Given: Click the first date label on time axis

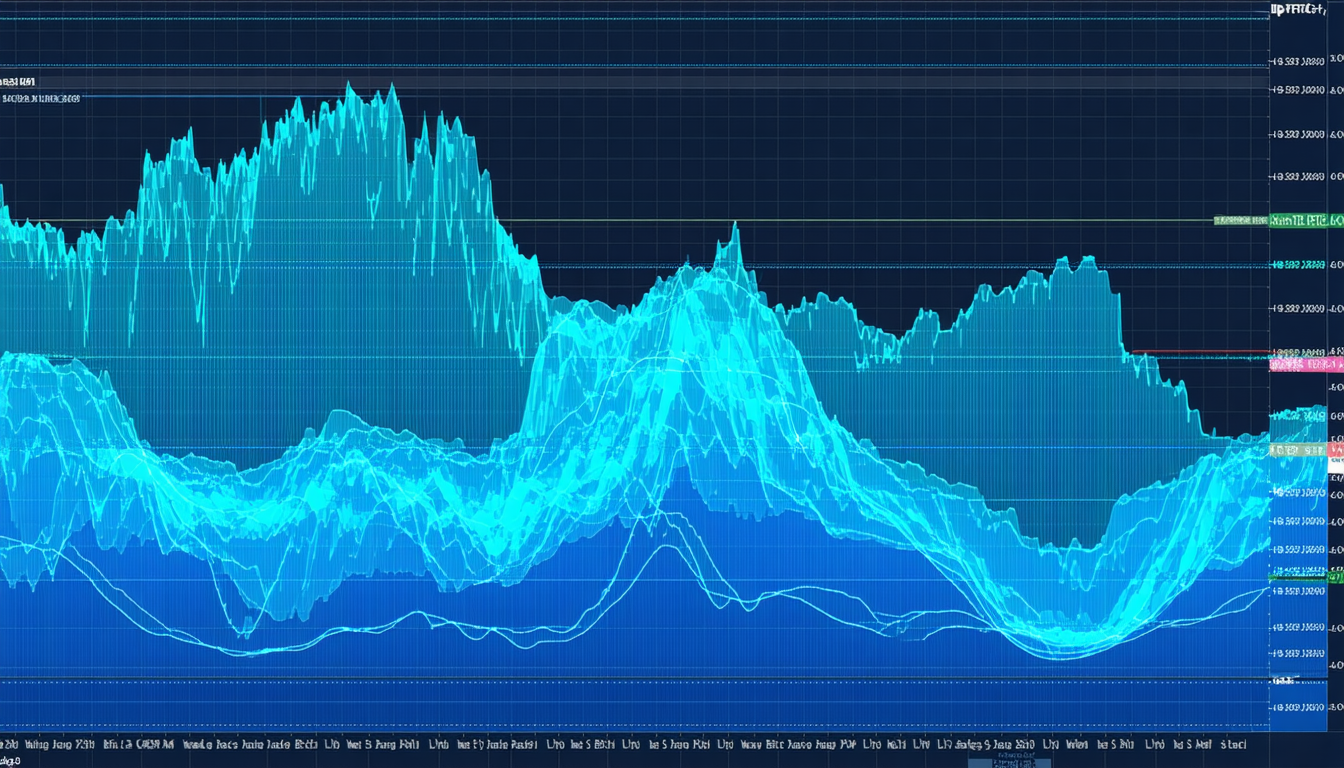Looking at the screenshot, I should [x=10, y=745].
